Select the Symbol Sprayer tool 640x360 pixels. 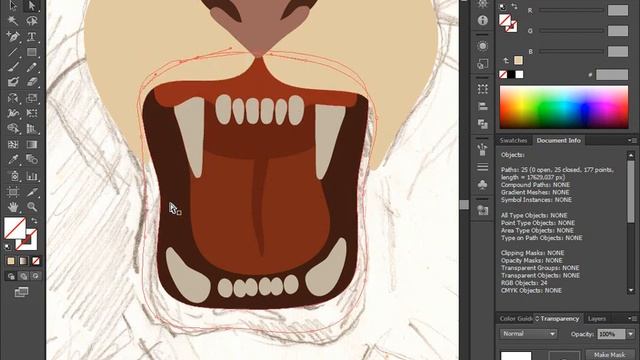point(13,176)
